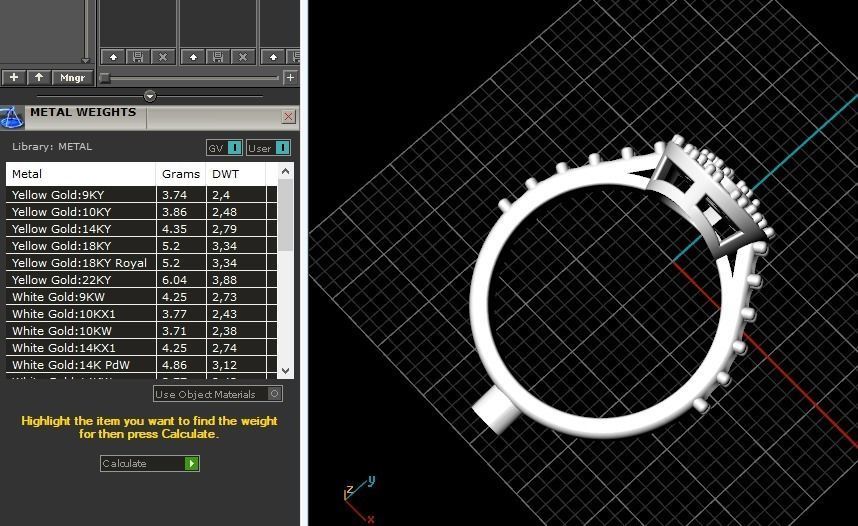Collapse panel with round down-arrow divider button
Viewport: 858px width, 526px height.
click(x=150, y=96)
